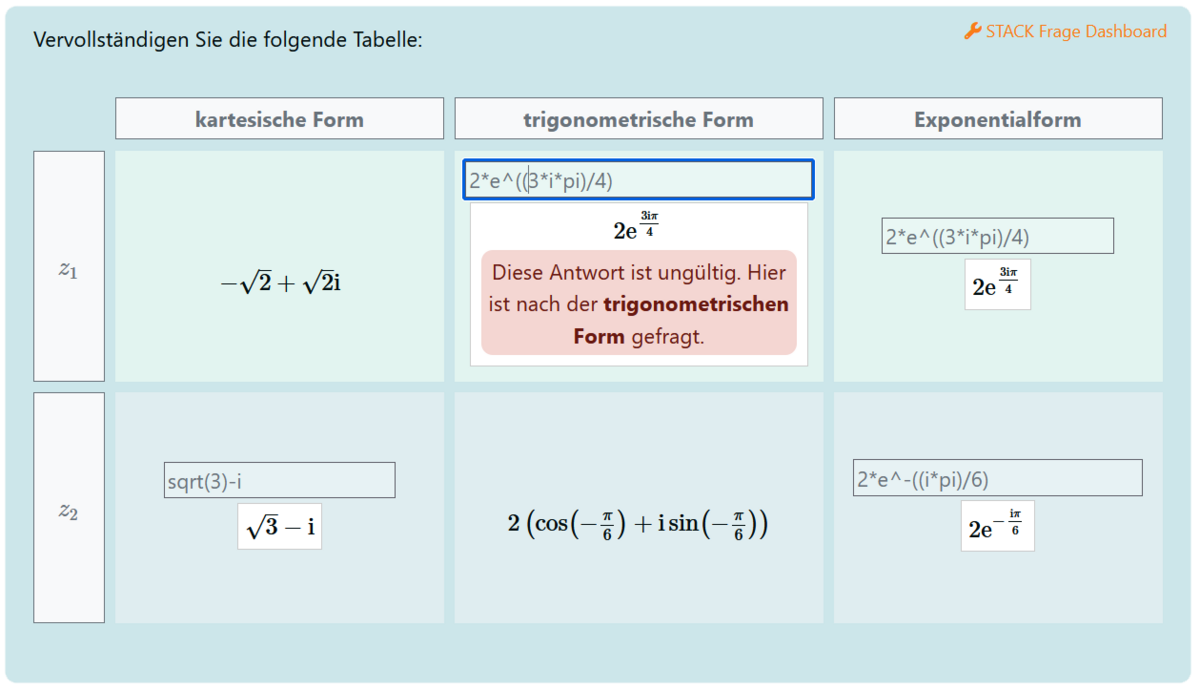
Task: Click the given z1 formula −√2 + √2i
Action: pyautogui.click(x=280, y=283)
